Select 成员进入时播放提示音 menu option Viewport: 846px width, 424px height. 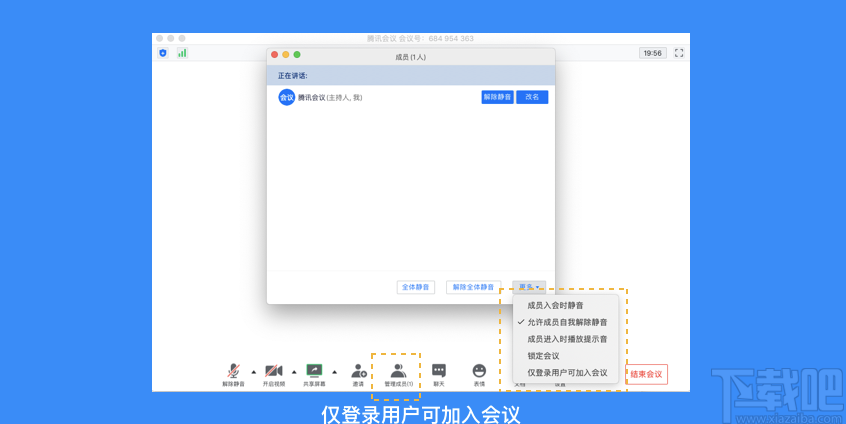tap(565, 339)
